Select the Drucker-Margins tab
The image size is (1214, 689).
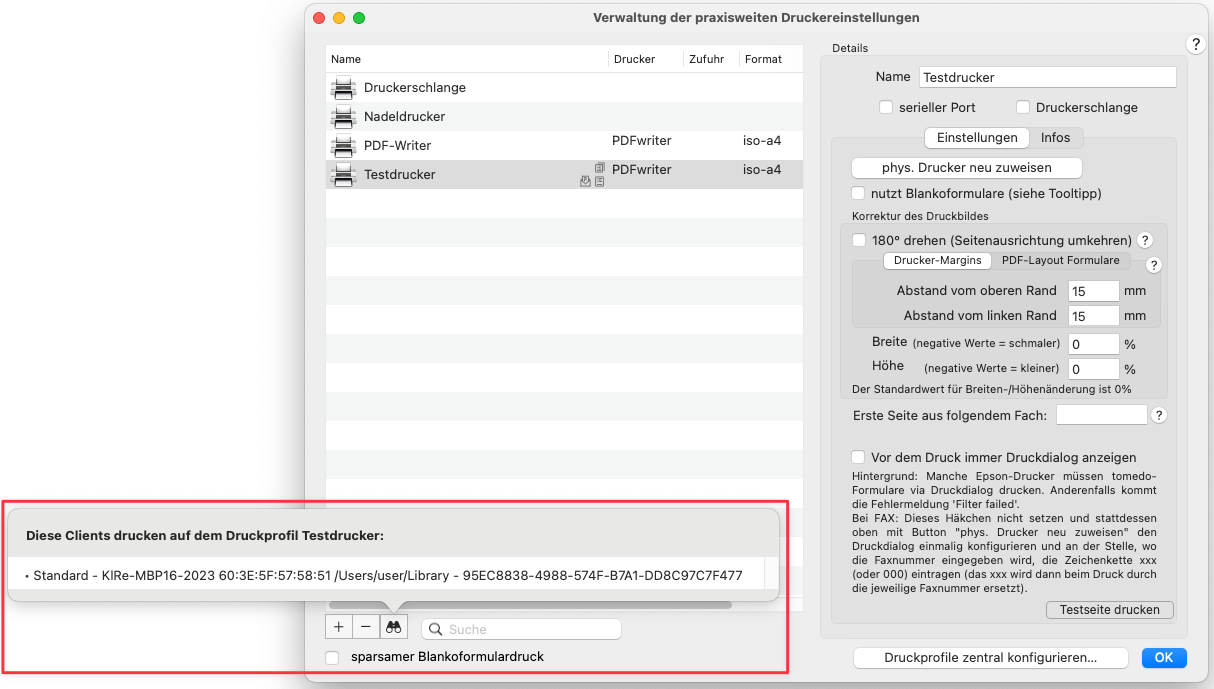pyautogui.click(x=937, y=260)
